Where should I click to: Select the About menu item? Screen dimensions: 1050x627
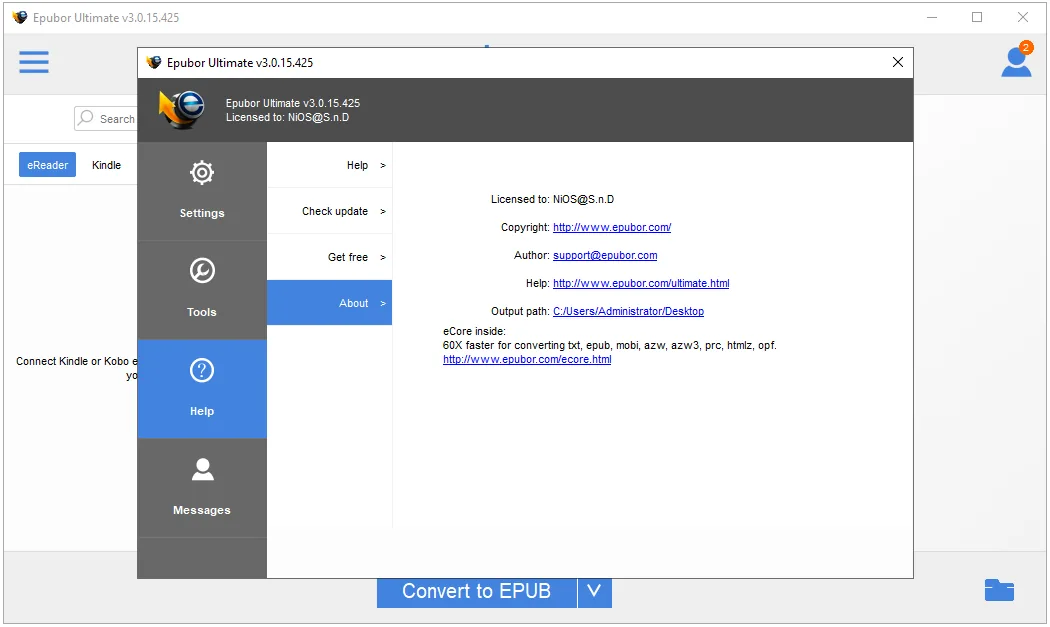329,303
